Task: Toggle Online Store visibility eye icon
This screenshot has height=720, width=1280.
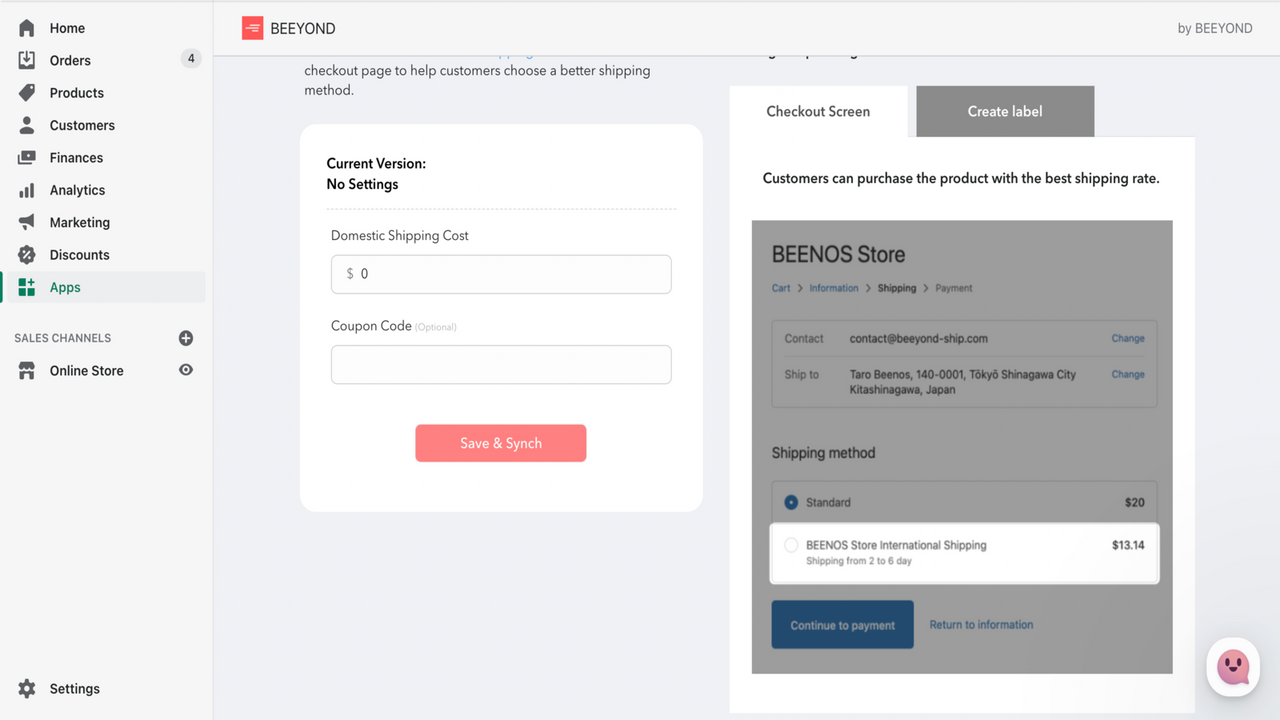Action: (x=185, y=370)
